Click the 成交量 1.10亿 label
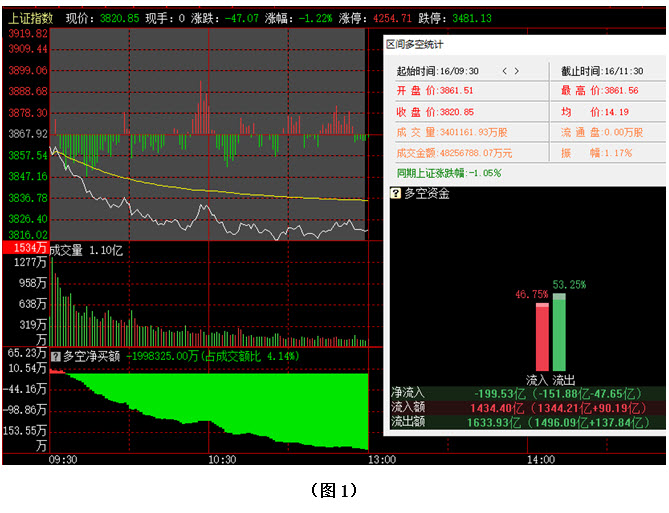The width and height of the screenshot is (669, 513). pyautogui.click(x=85, y=249)
